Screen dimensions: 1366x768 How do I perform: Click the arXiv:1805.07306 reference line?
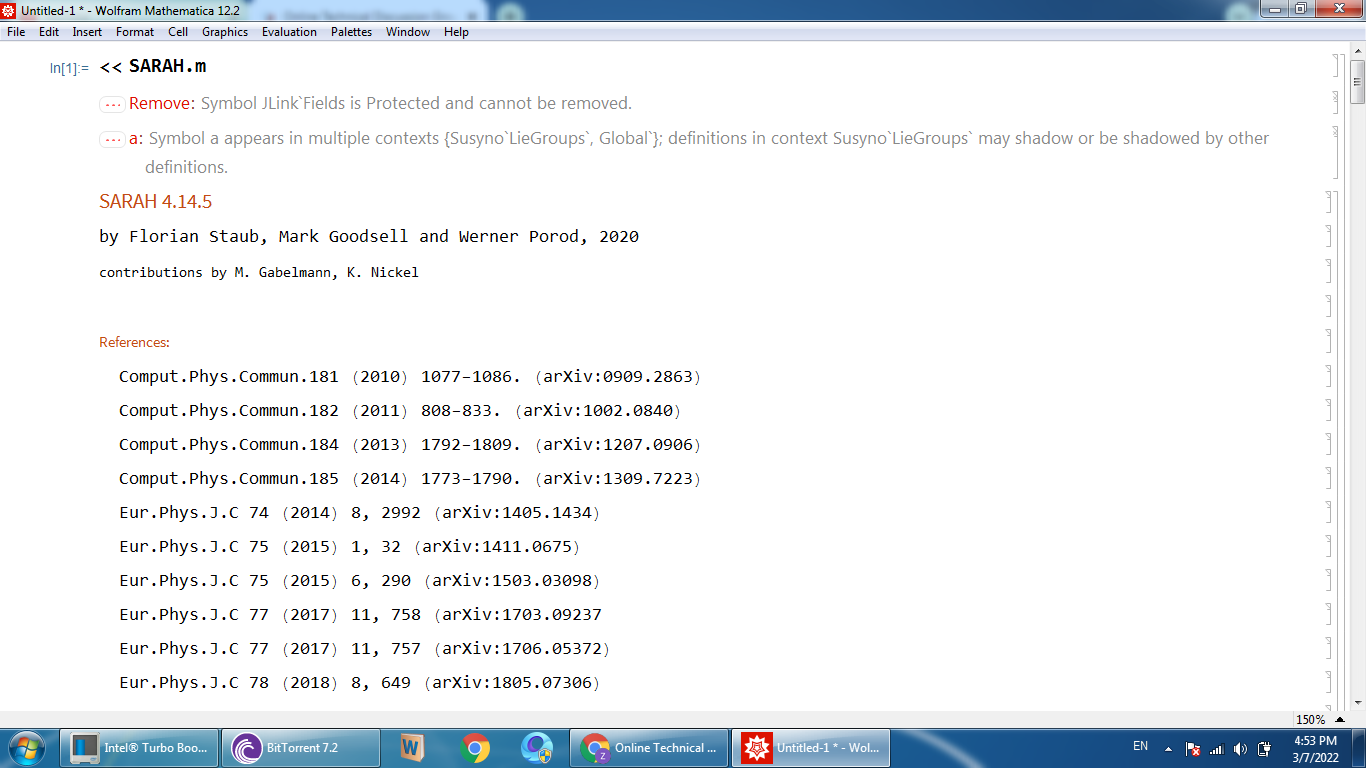pyautogui.click(x=360, y=683)
